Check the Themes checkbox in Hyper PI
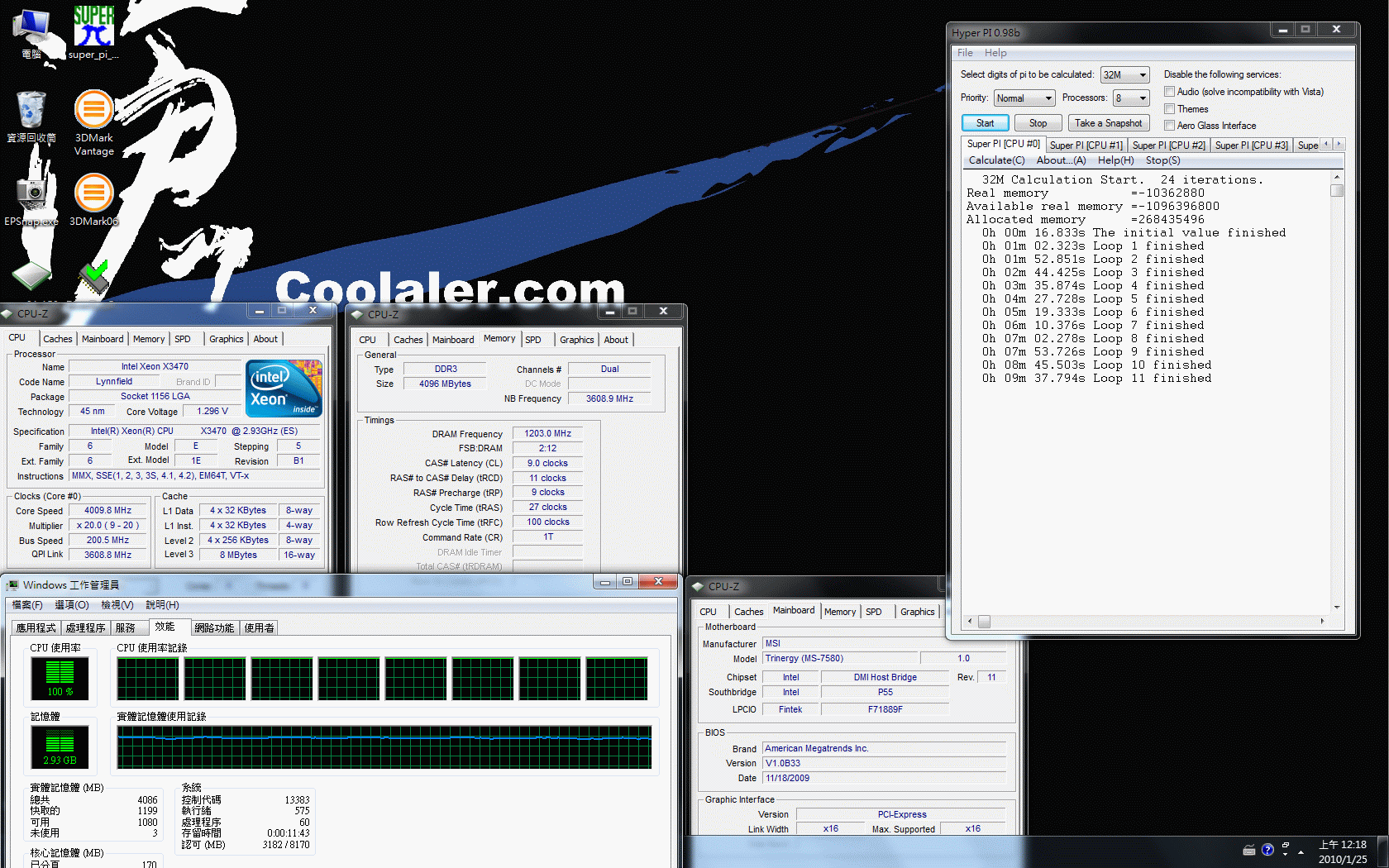This screenshot has width=1389, height=868. click(1169, 109)
